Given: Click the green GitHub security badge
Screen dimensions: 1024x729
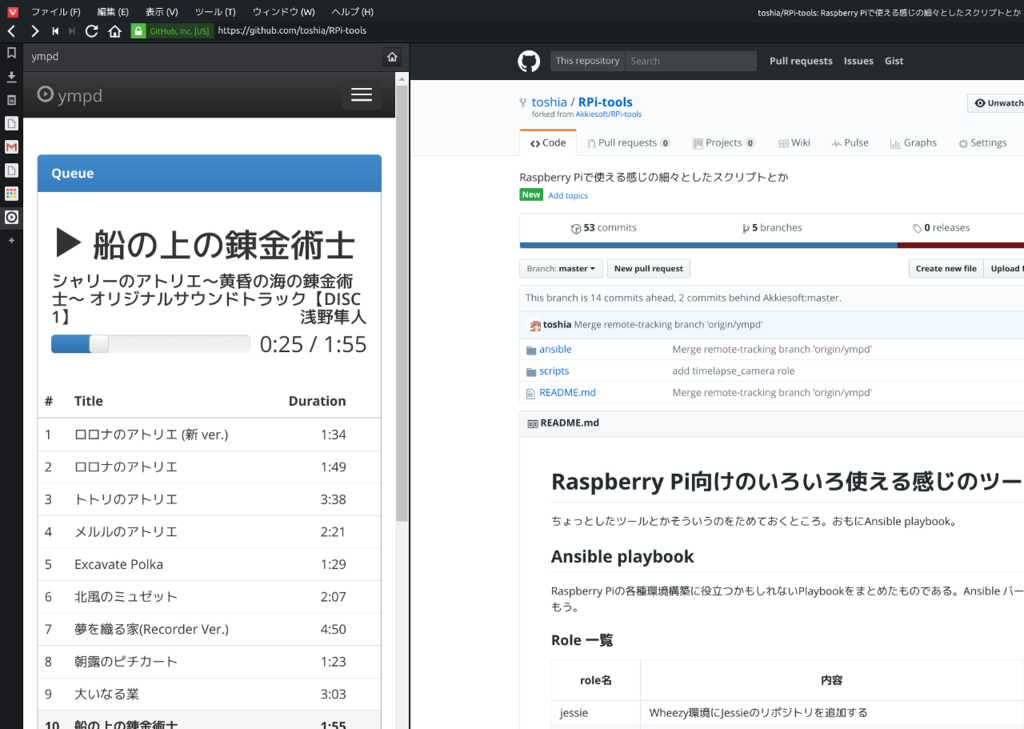Looking at the screenshot, I should (171, 31).
